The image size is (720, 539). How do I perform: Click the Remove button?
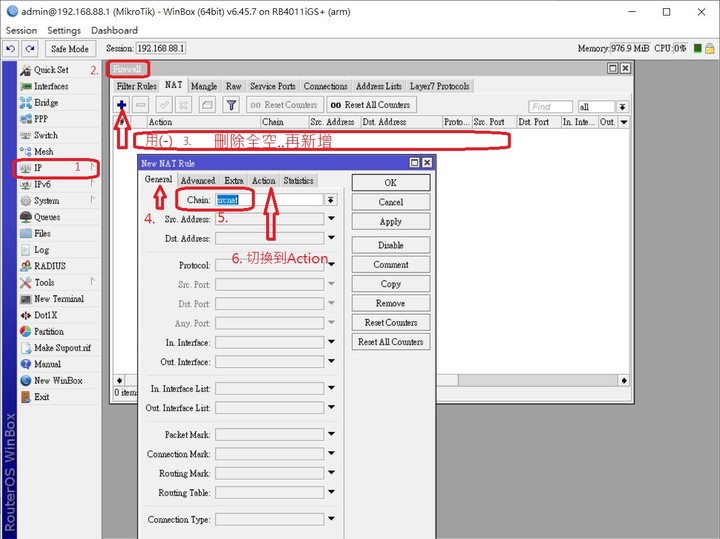(x=391, y=303)
